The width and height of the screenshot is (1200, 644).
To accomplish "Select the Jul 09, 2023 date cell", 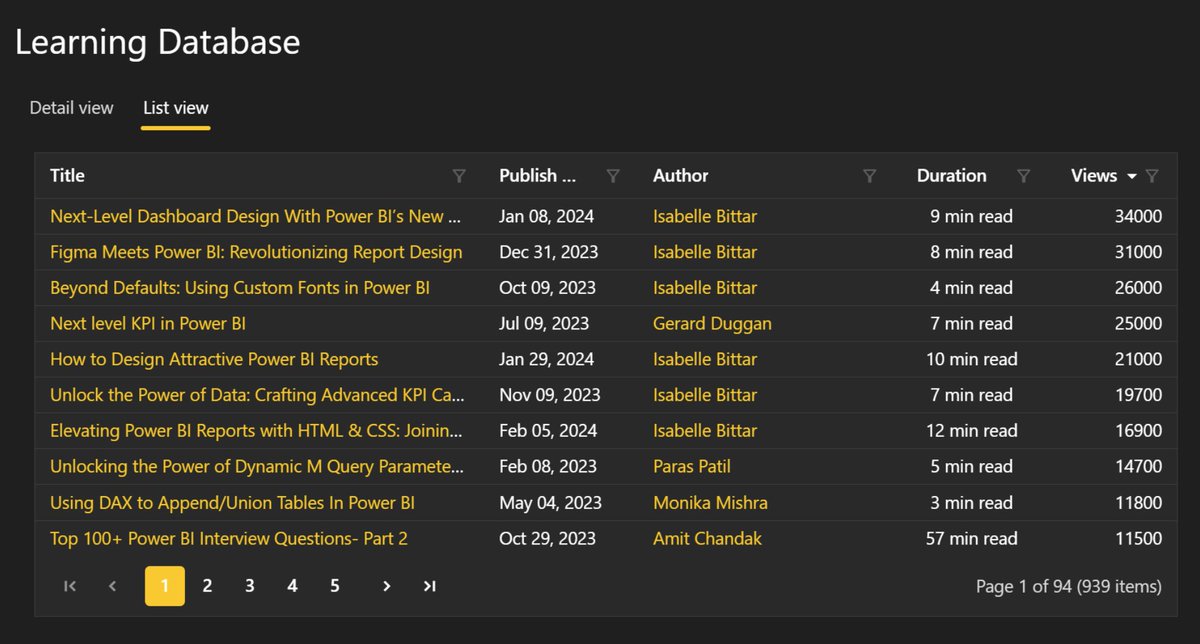I will coord(544,324).
